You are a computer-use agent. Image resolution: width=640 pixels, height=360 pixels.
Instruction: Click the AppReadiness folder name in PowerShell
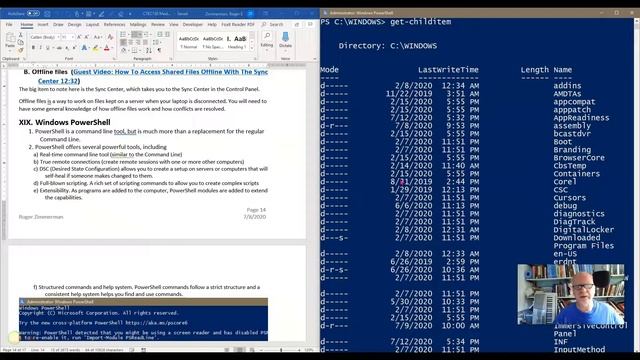tap(581, 118)
